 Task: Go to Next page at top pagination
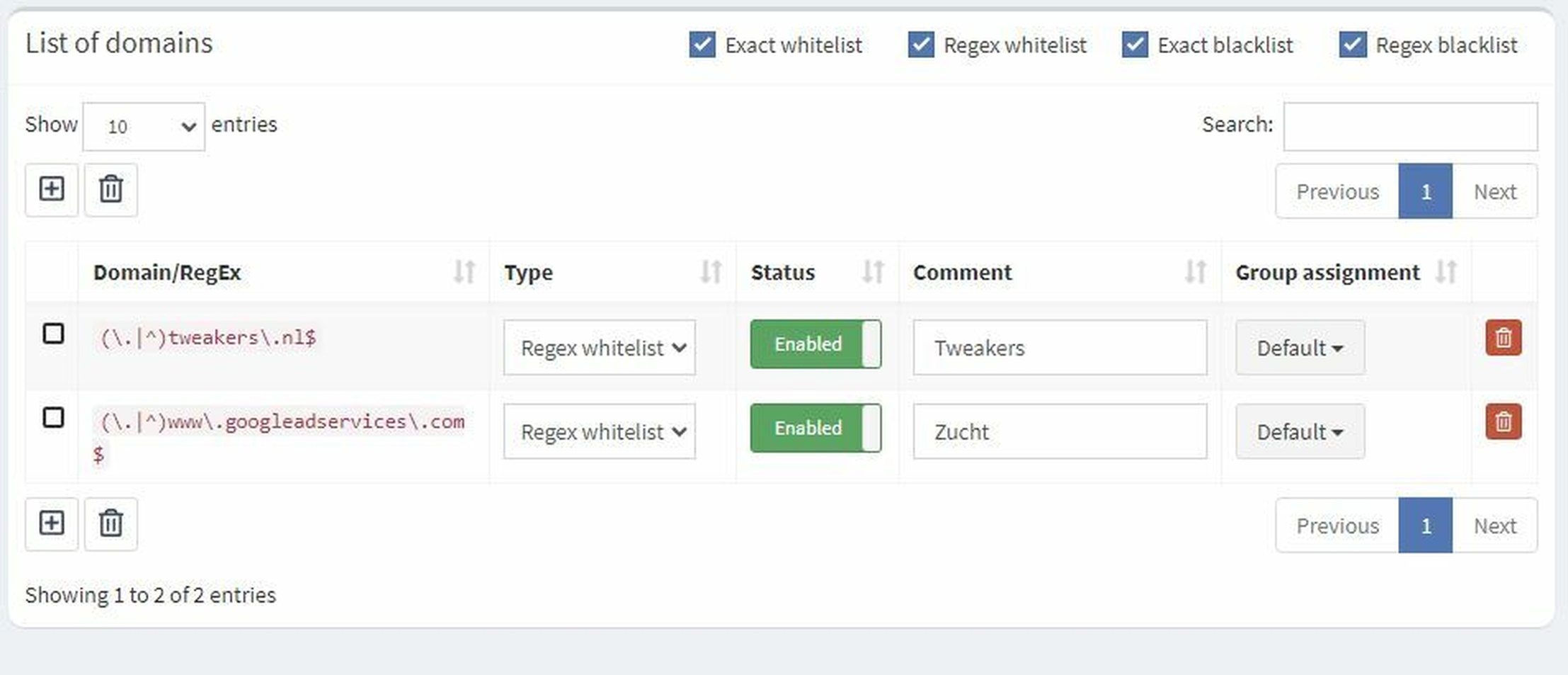click(x=1494, y=191)
